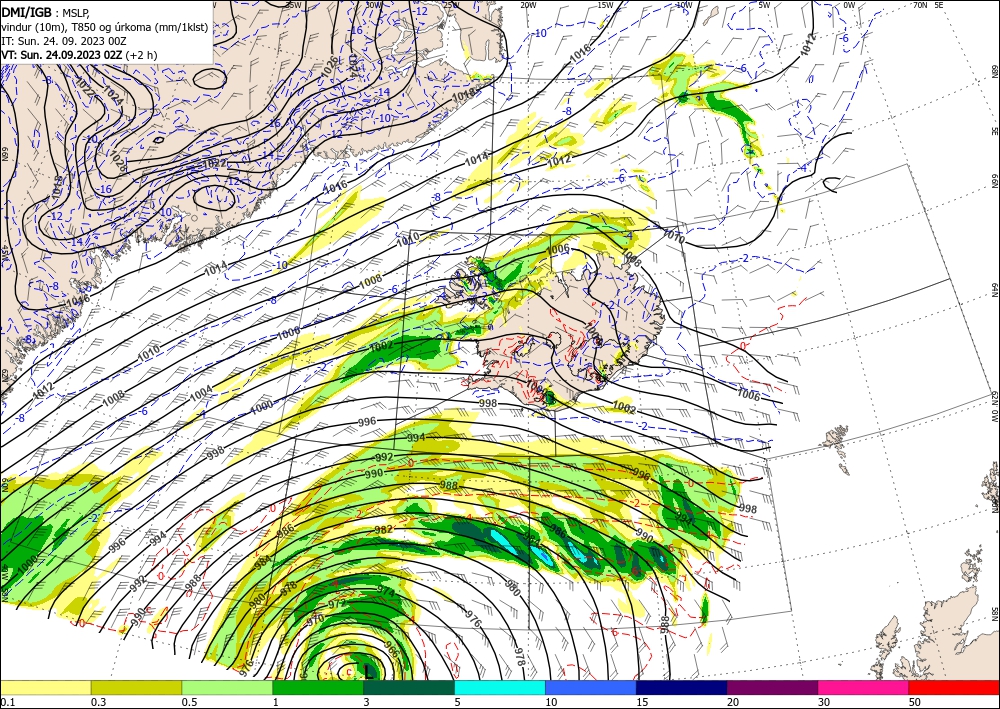Click the '5W' longitude label
Image resolution: width=1000 pixels, height=709 pixels.
(764, 5)
